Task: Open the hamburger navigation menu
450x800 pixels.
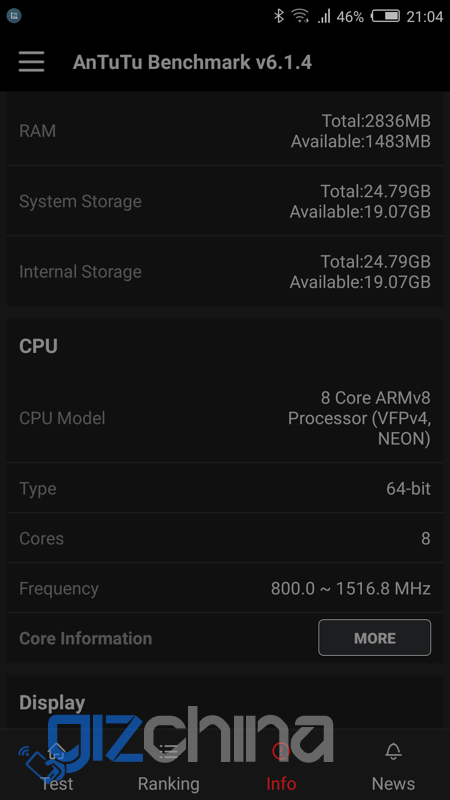Action: [32, 62]
